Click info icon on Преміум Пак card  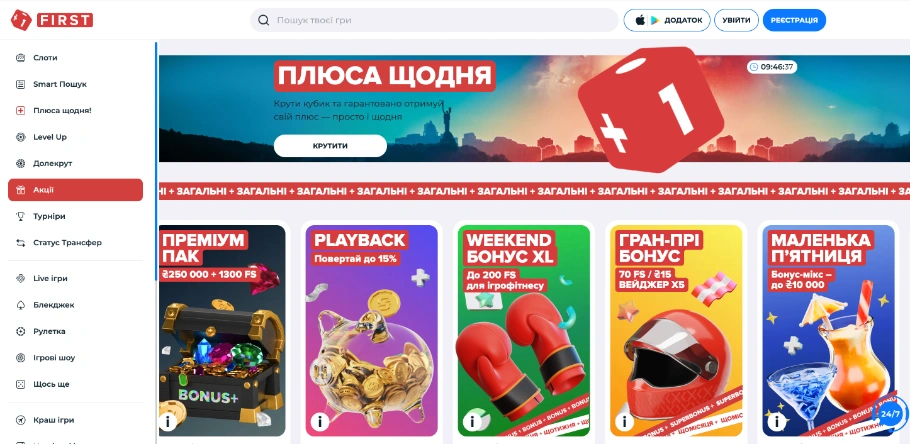pos(168,421)
